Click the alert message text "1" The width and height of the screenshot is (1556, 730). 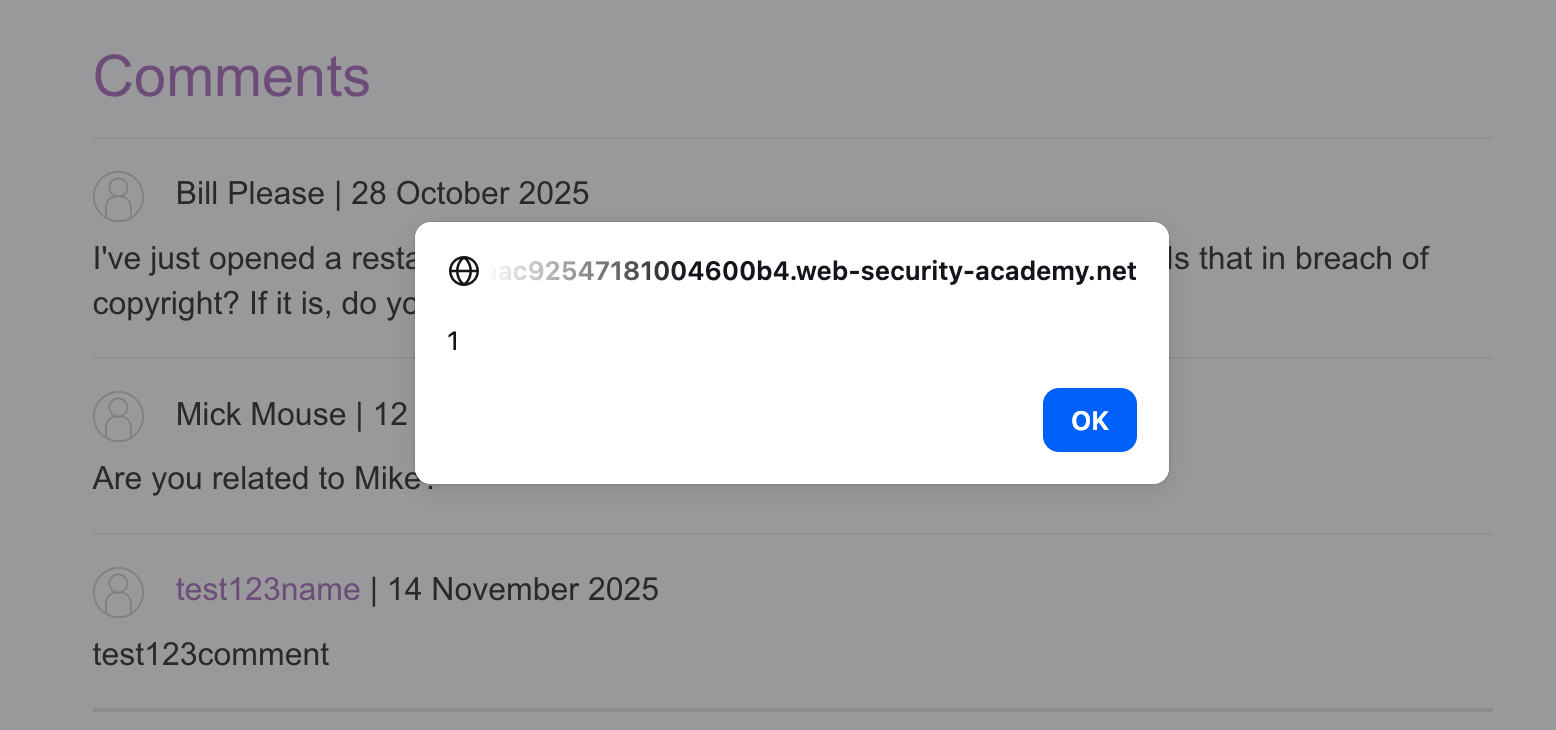(453, 342)
